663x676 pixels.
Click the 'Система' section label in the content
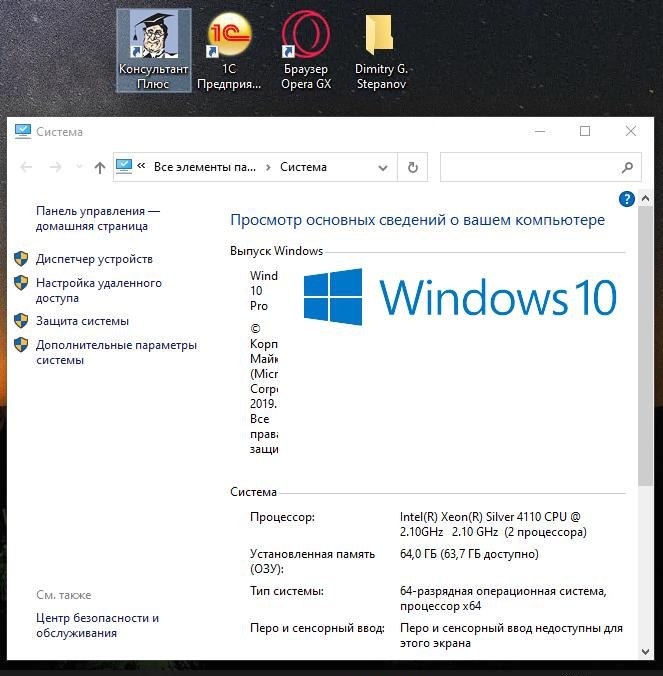click(253, 492)
